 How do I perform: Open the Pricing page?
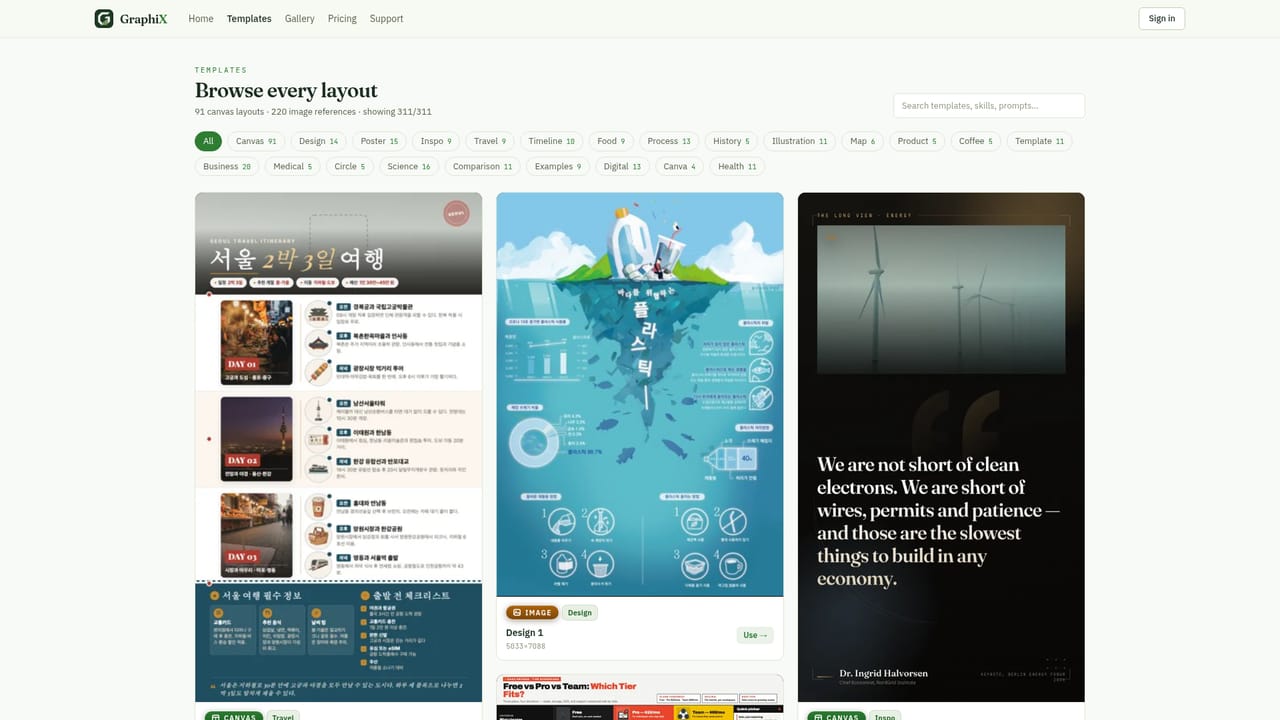pos(342,18)
